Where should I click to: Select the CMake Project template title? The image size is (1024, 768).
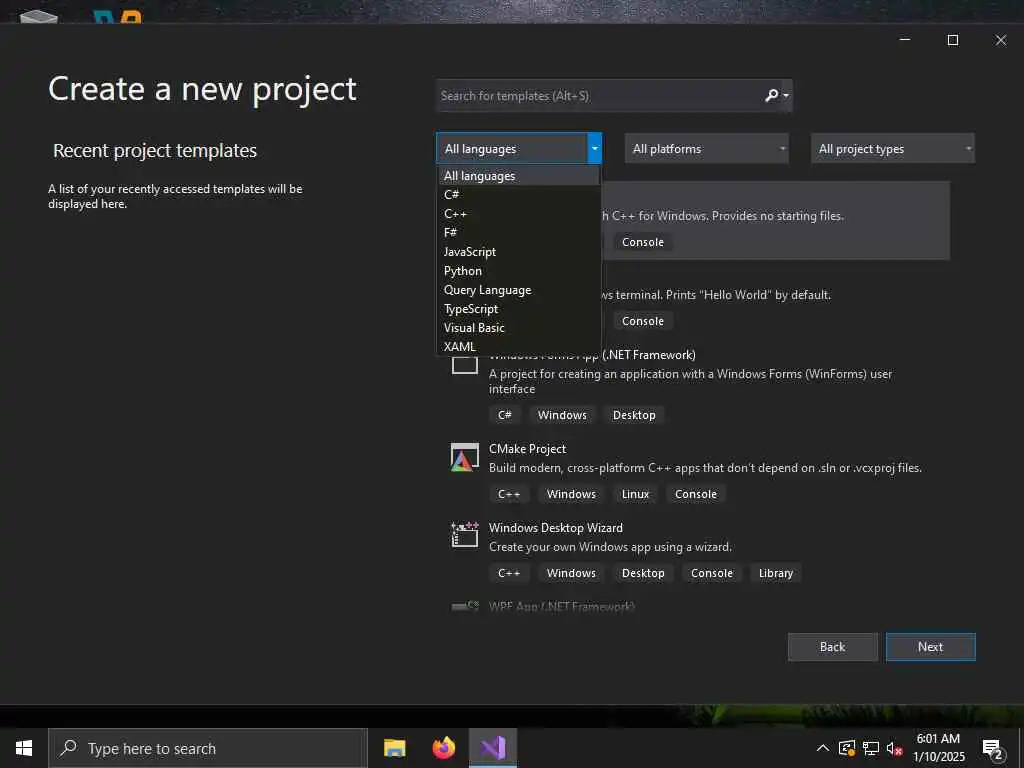(527, 449)
